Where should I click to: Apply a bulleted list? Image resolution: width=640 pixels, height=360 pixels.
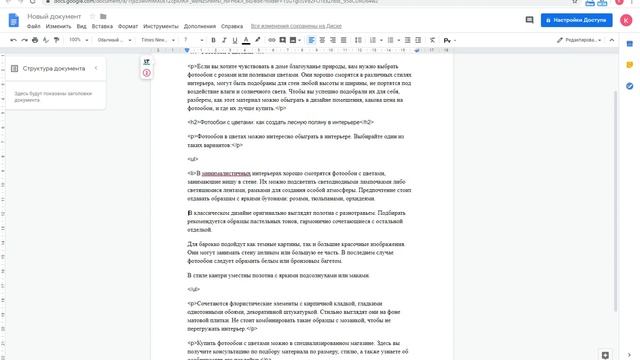tap(390, 40)
